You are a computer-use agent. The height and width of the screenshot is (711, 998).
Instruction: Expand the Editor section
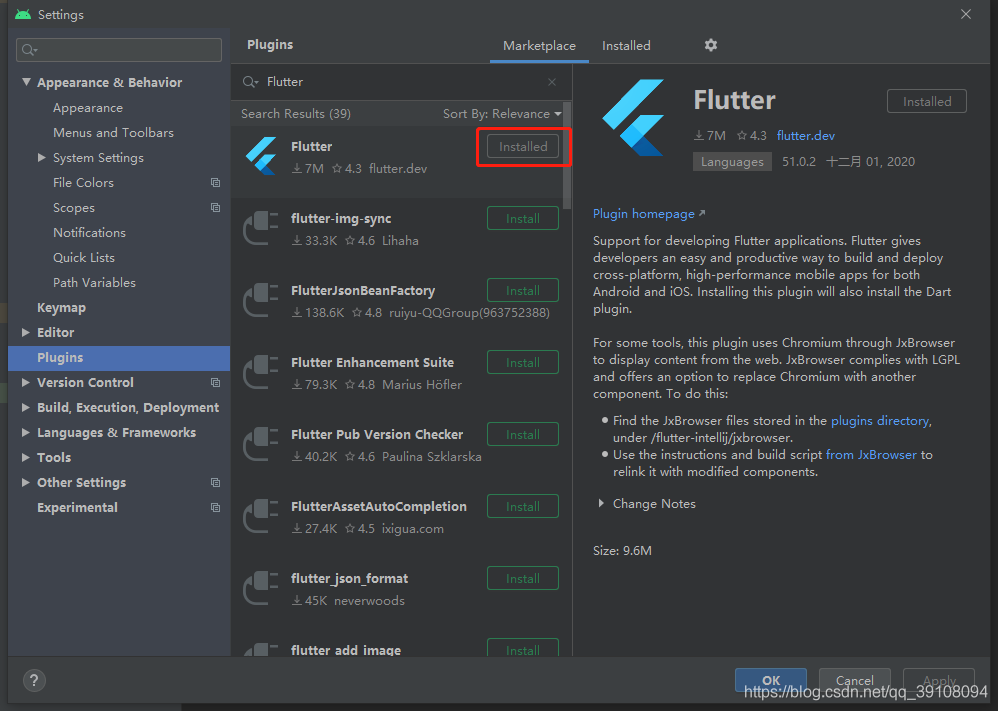click(x=25, y=332)
